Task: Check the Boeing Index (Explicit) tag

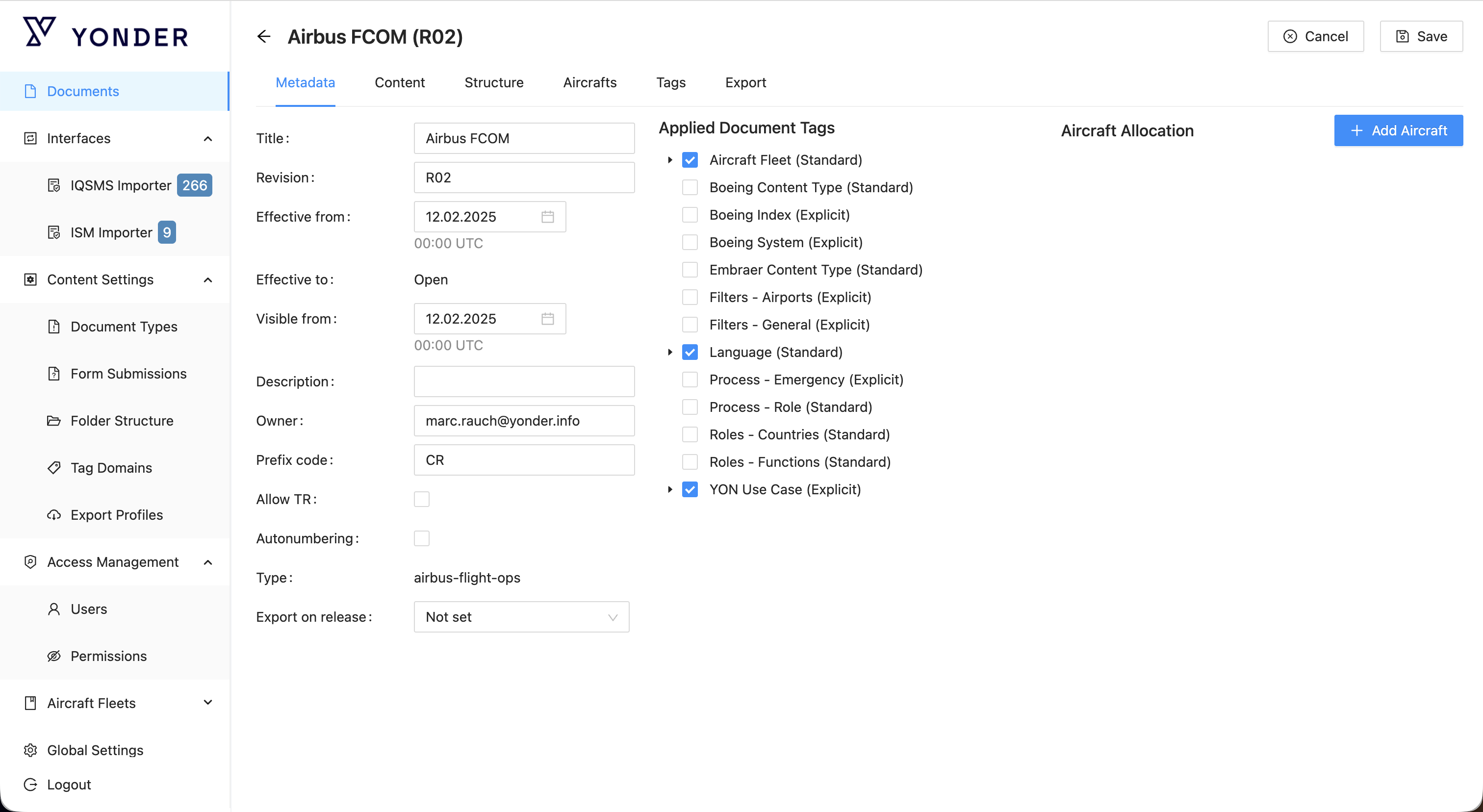Action: pos(690,215)
